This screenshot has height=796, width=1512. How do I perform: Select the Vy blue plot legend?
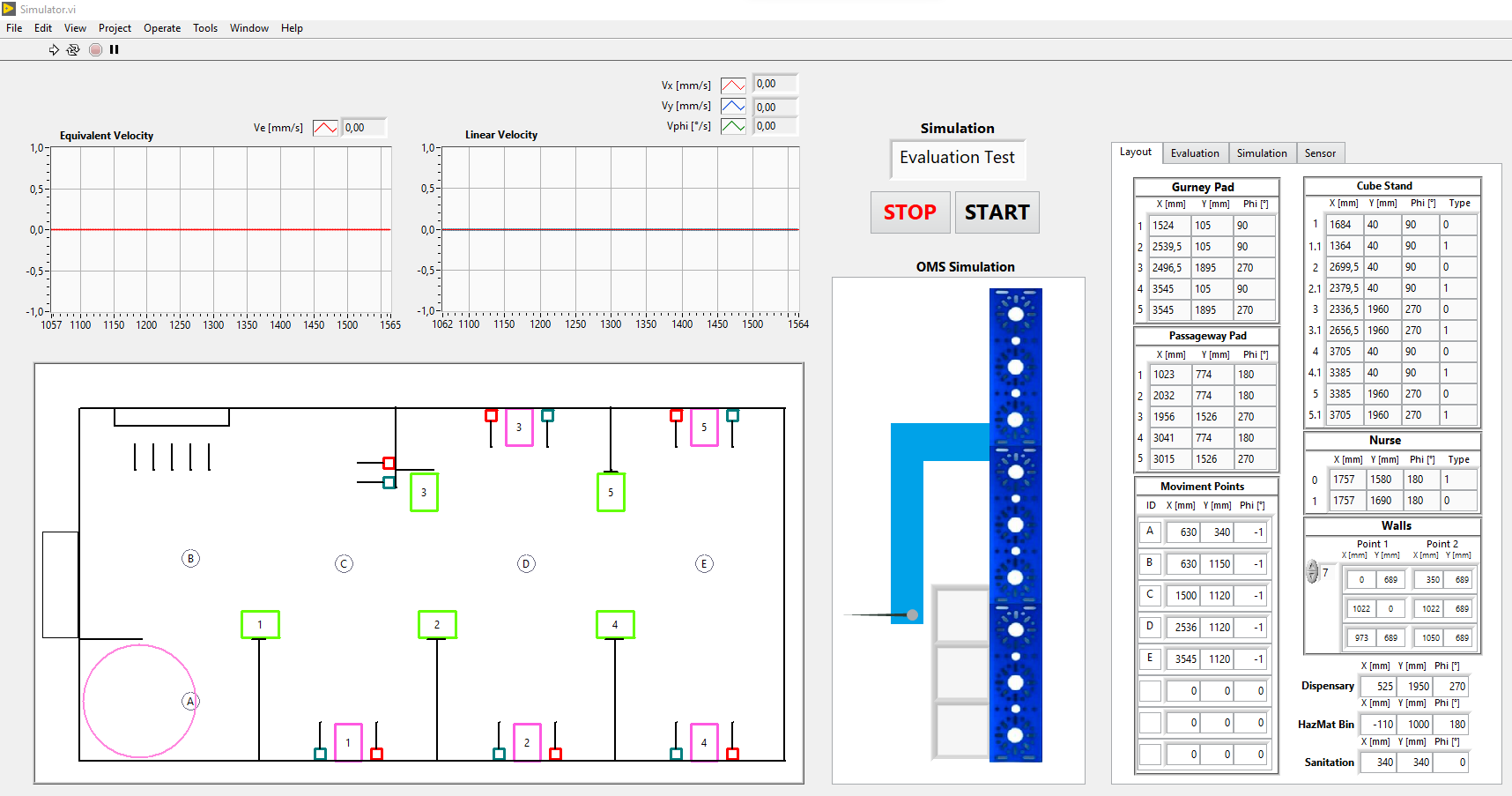732,105
